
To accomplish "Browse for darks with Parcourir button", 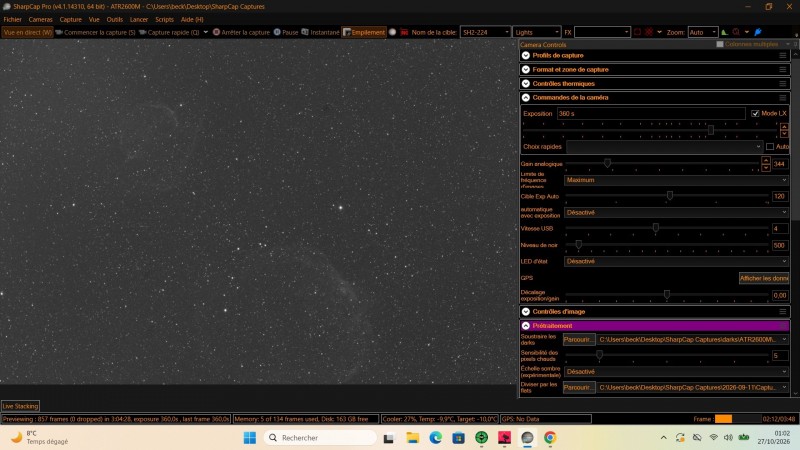I will click(579, 339).
